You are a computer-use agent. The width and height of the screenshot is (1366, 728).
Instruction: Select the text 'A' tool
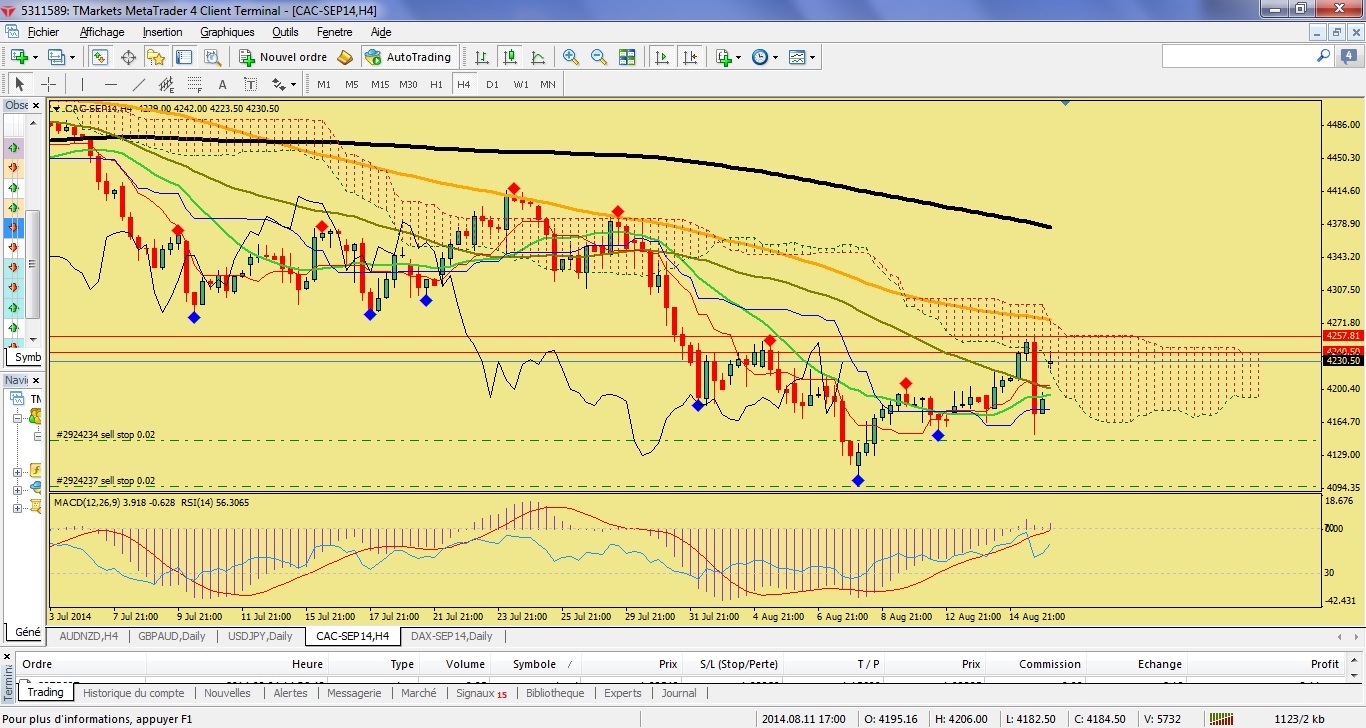tap(222, 84)
